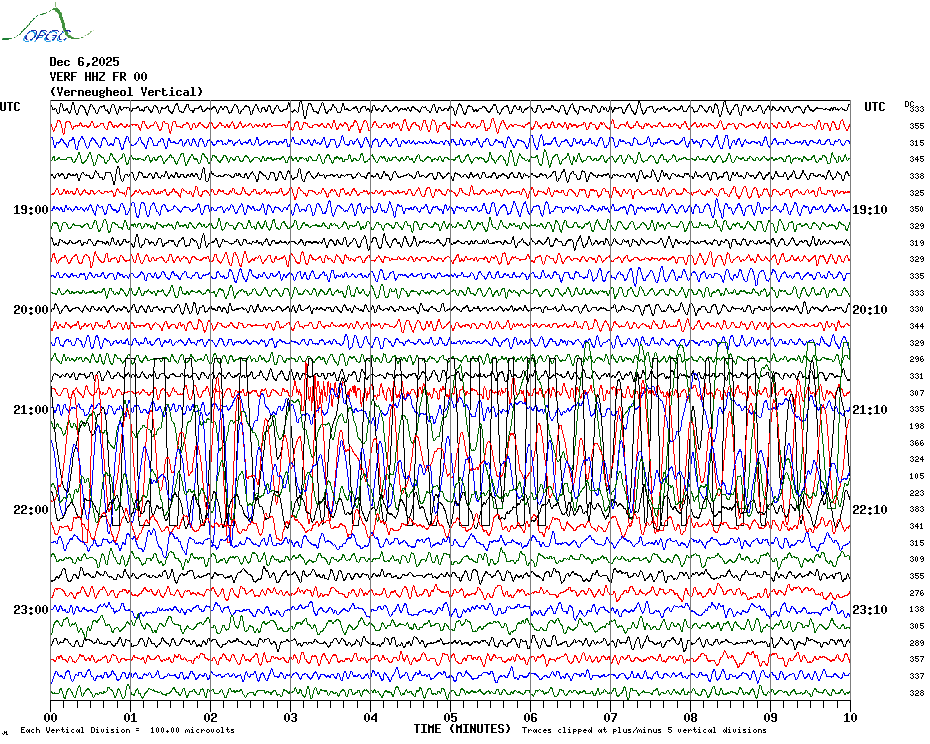Click the 23:00 time marker on left axis
The image size is (930, 744).
30,610
